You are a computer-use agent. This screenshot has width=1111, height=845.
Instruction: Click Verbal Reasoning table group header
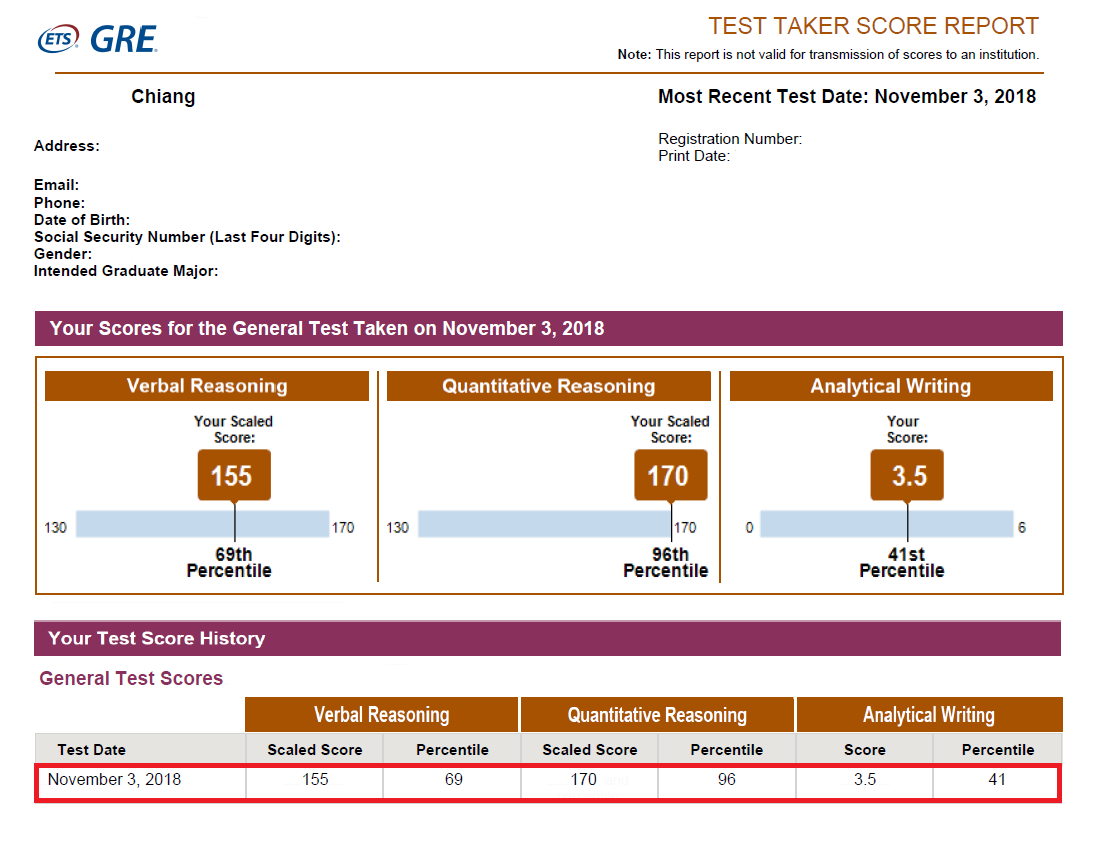point(381,715)
